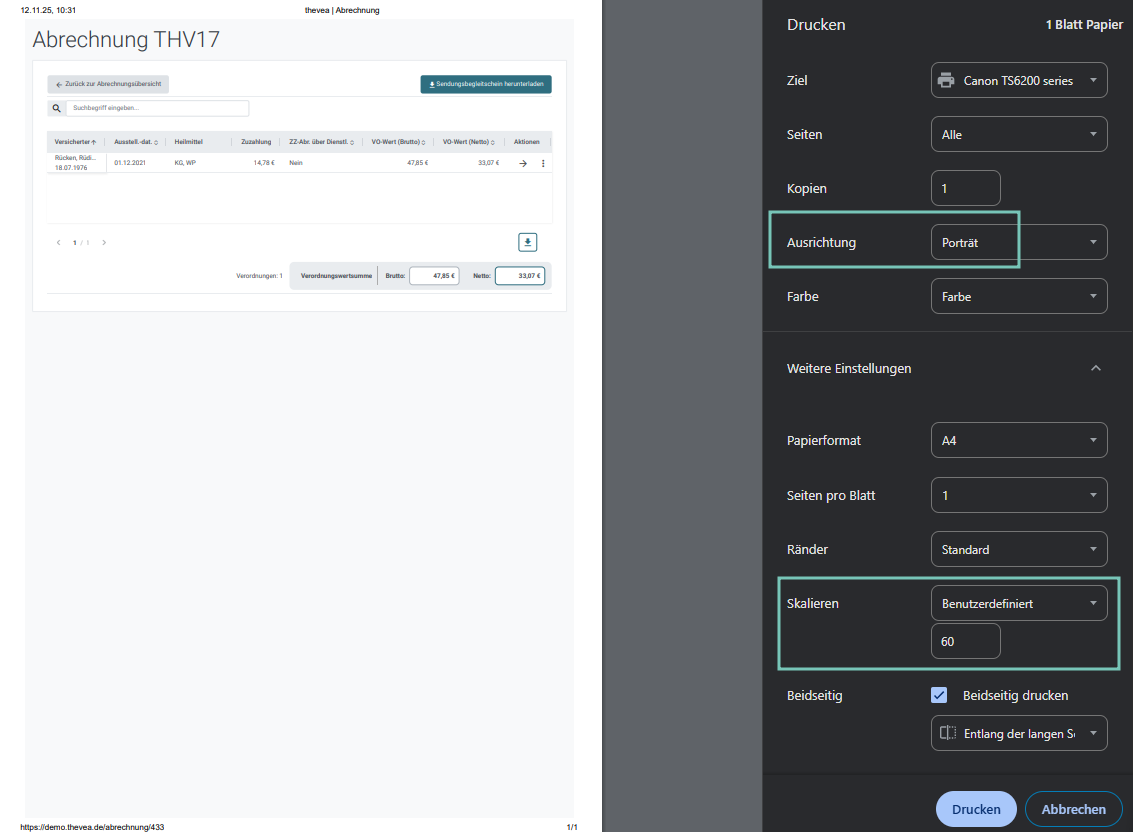Open the Seiten pages dropdown

(x=1019, y=134)
